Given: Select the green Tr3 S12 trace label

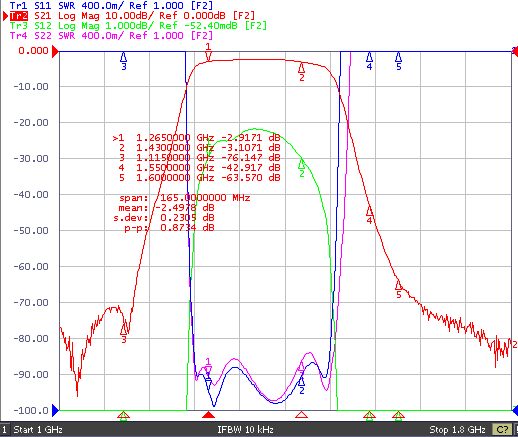Looking at the screenshot, I should (x=138, y=26).
